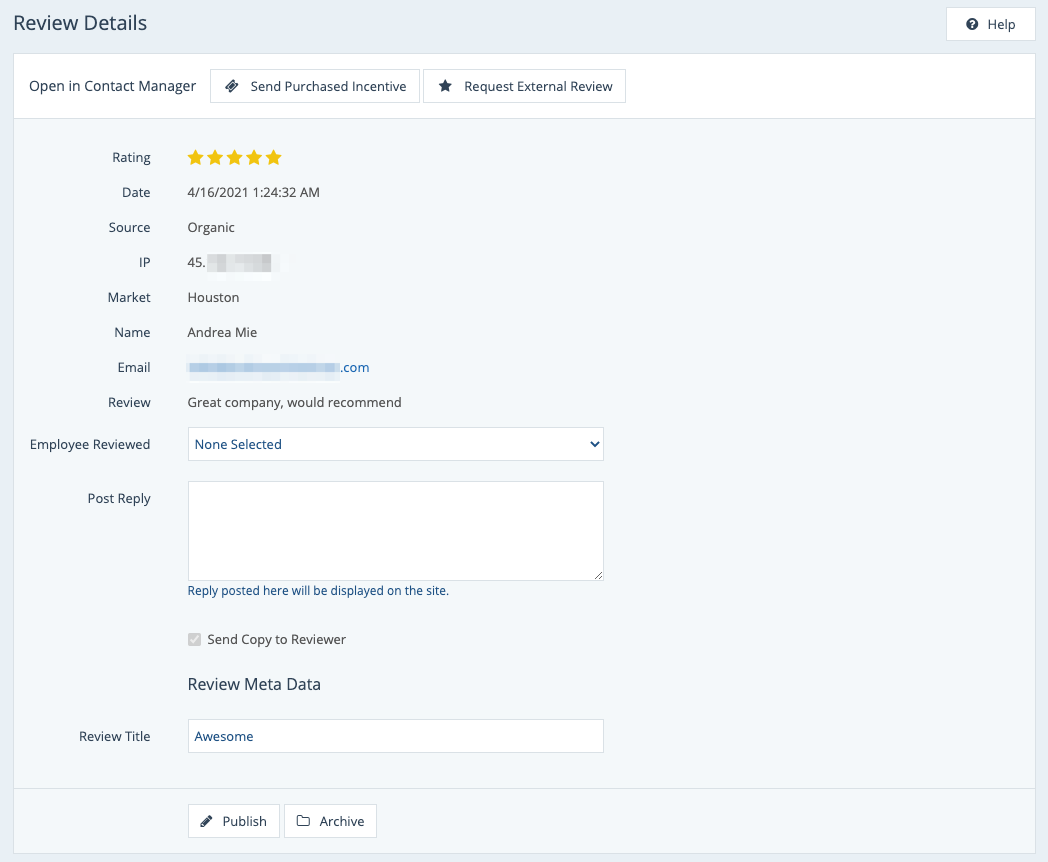The height and width of the screenshot is (862, 1048).
Task: Click the pencil icon on the Publish button
Action: click(207, 822)
